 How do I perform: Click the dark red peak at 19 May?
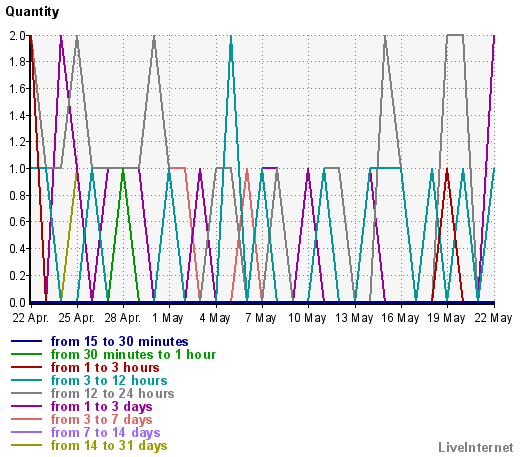tap(447, 170)
